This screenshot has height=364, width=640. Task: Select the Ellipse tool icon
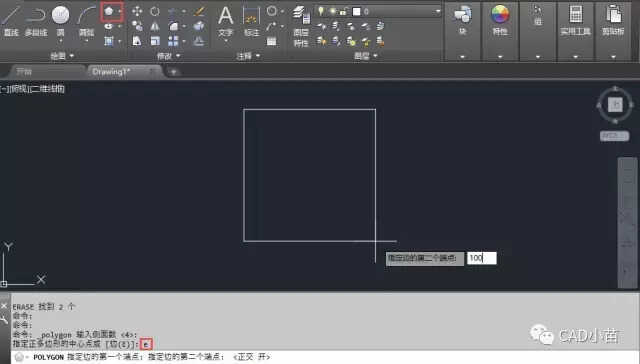coord(108,27)
